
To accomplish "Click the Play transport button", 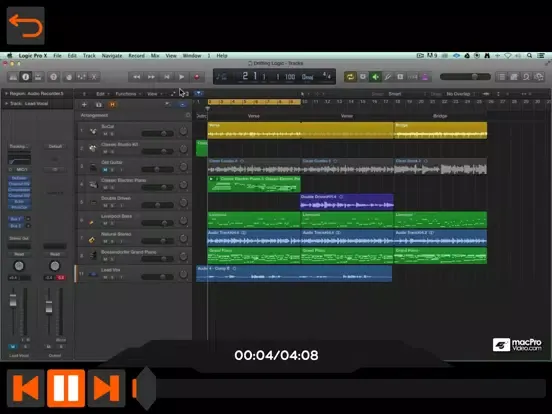I will [x=182, y=77].
